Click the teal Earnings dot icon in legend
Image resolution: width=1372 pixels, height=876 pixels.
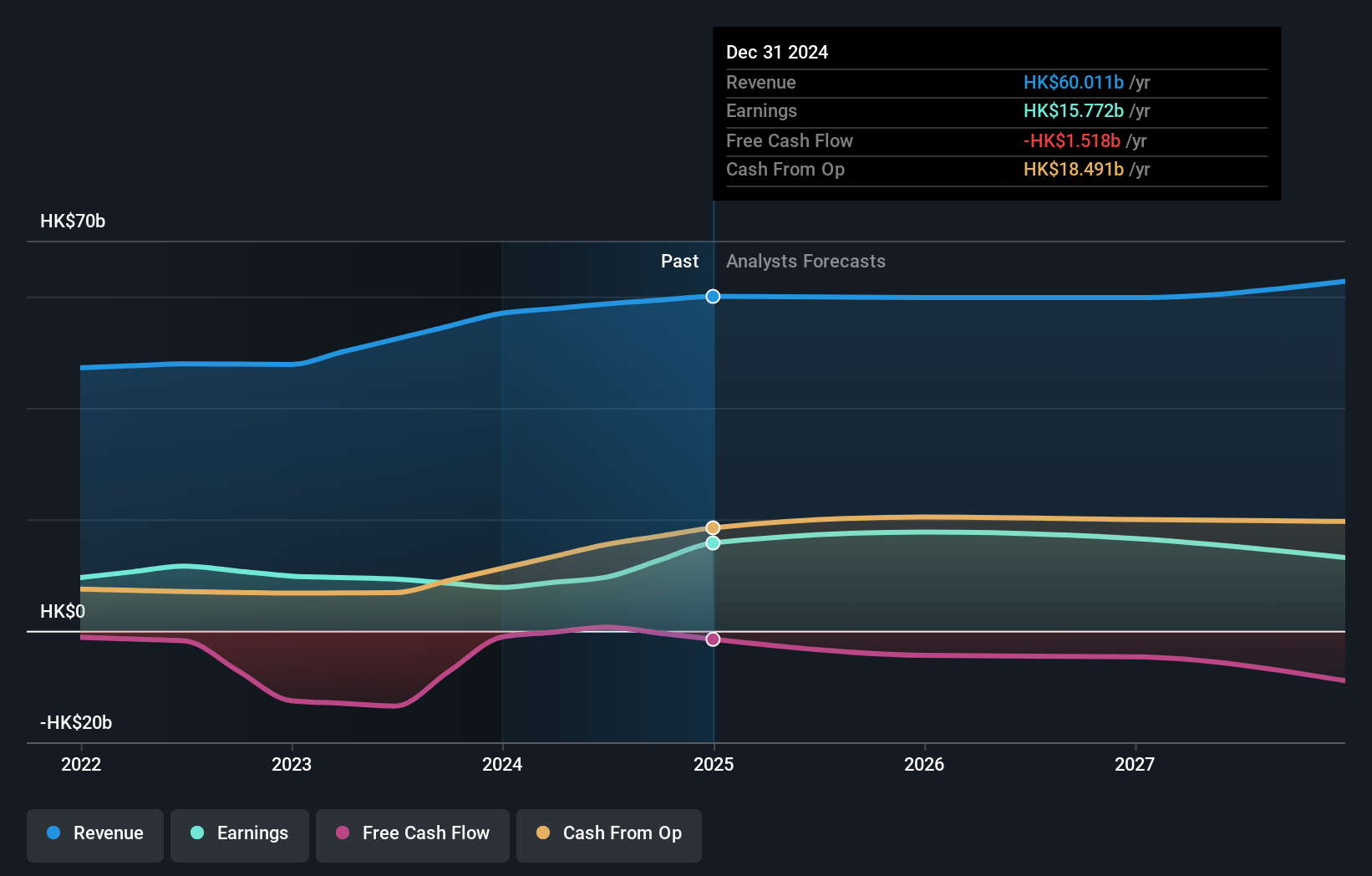[x=196, y=833]
